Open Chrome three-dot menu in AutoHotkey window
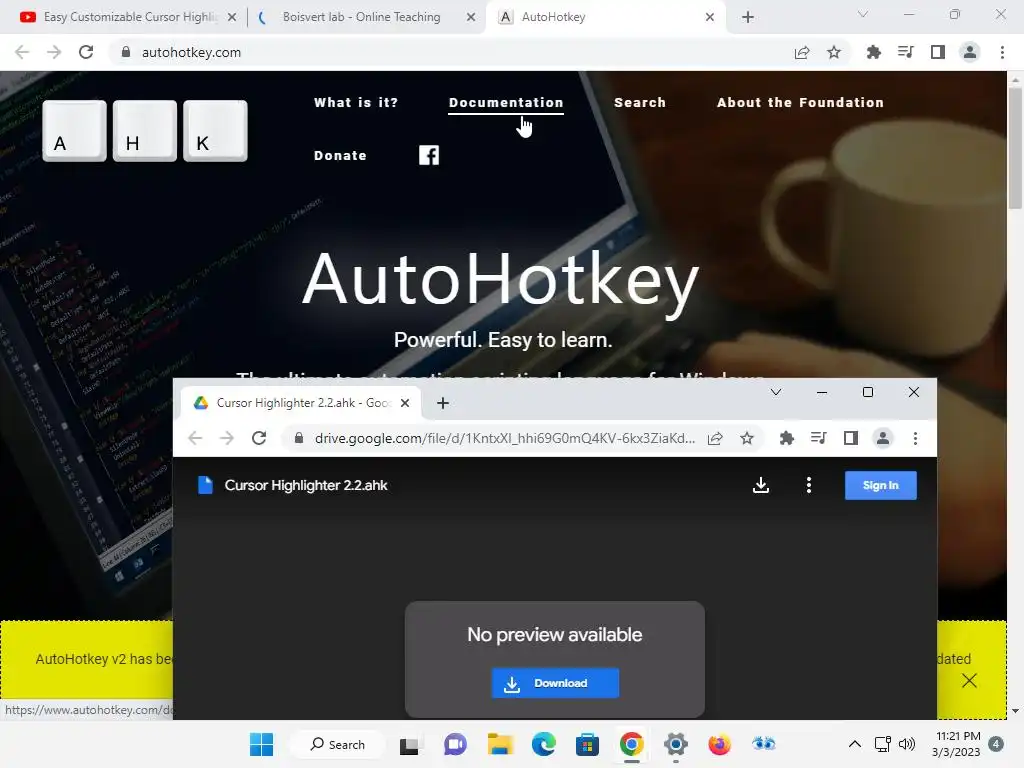This screenshot has width=1024, height=768. tap(1002, 52)
